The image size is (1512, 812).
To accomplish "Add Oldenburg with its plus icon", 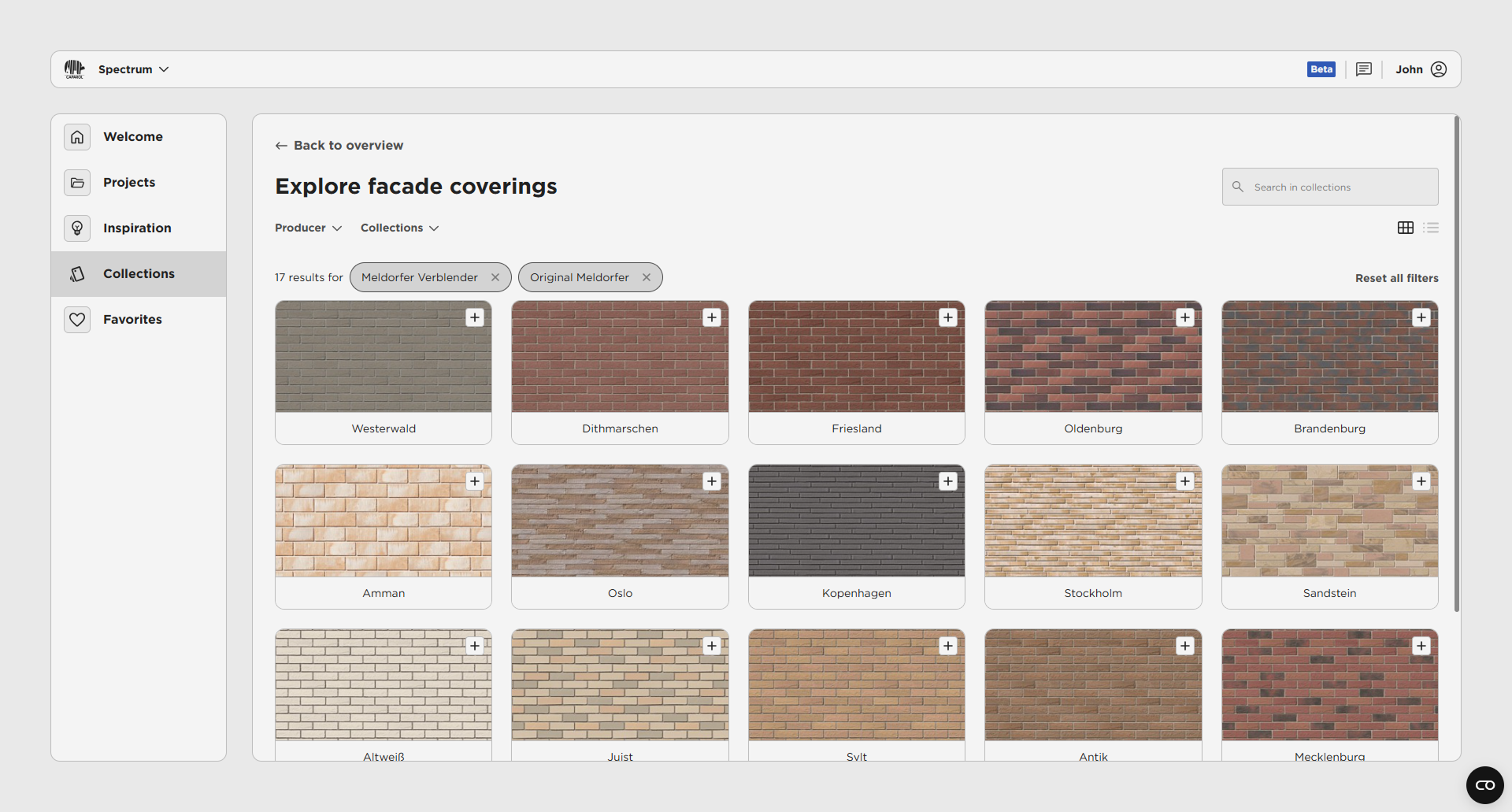I will [x=1185, y=317].
